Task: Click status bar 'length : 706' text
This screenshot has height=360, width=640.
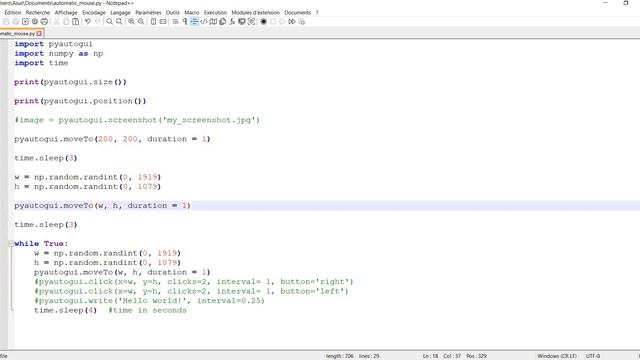Action: coord(340,356)
